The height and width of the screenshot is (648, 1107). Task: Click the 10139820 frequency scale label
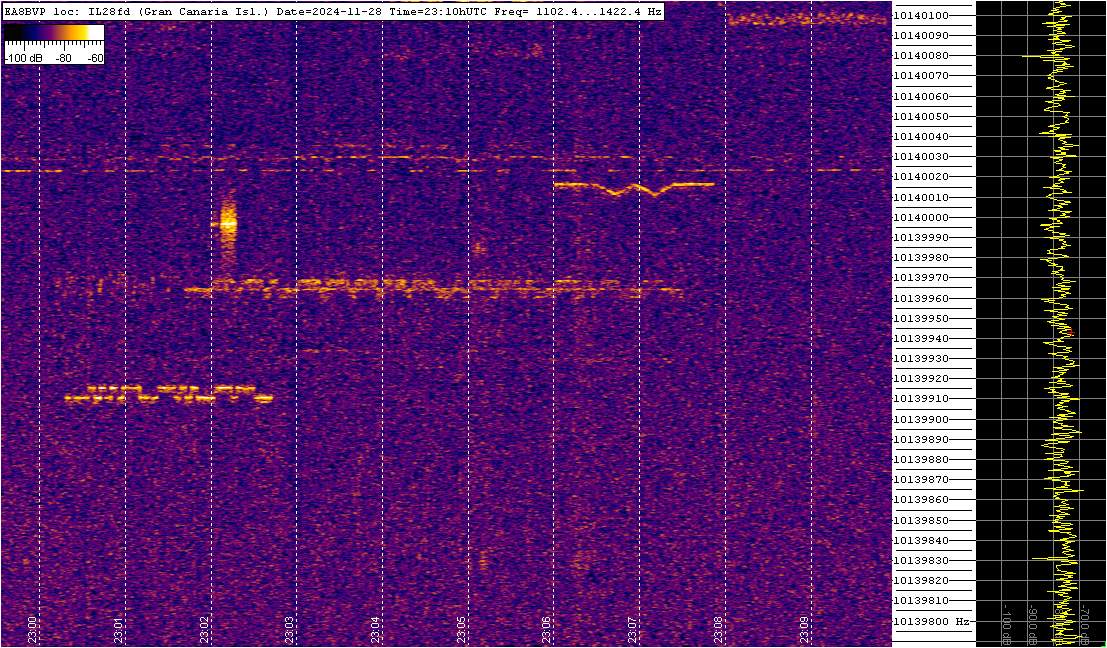[x=921, y=581]
